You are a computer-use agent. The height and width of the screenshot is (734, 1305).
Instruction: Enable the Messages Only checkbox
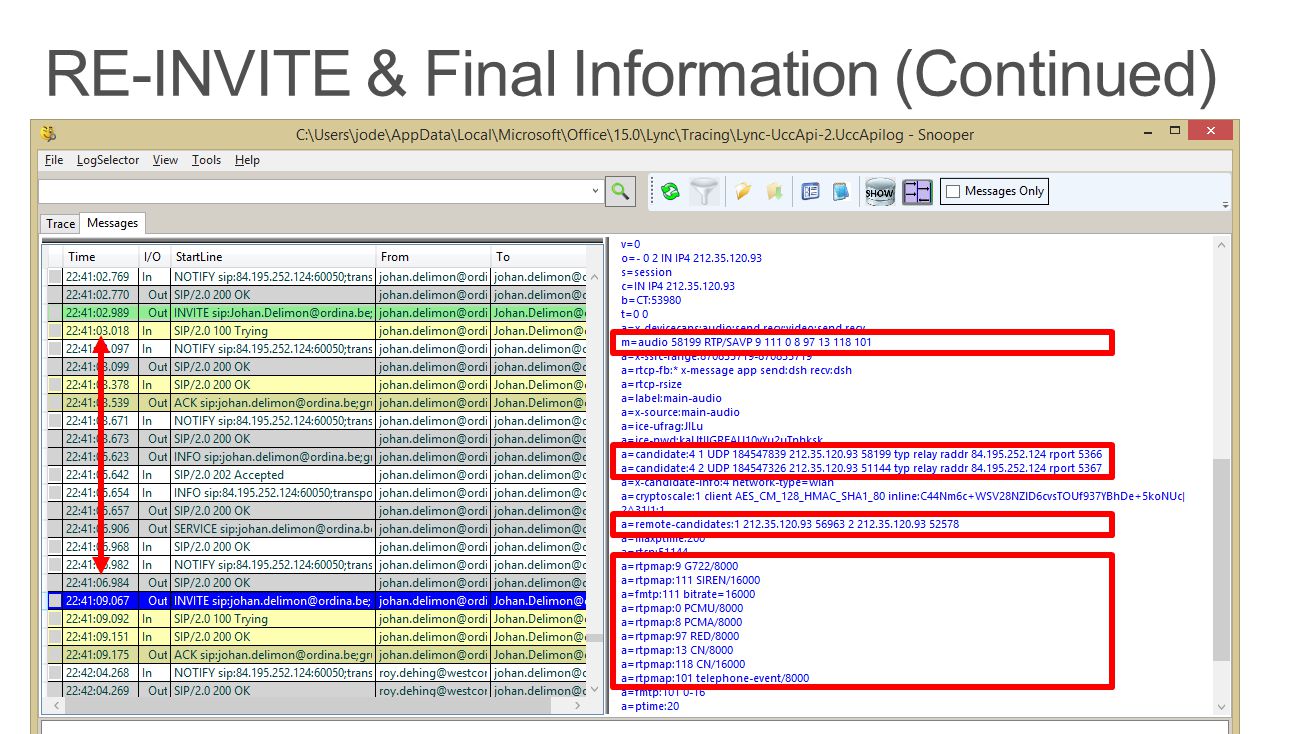click(x=953, y=191)
